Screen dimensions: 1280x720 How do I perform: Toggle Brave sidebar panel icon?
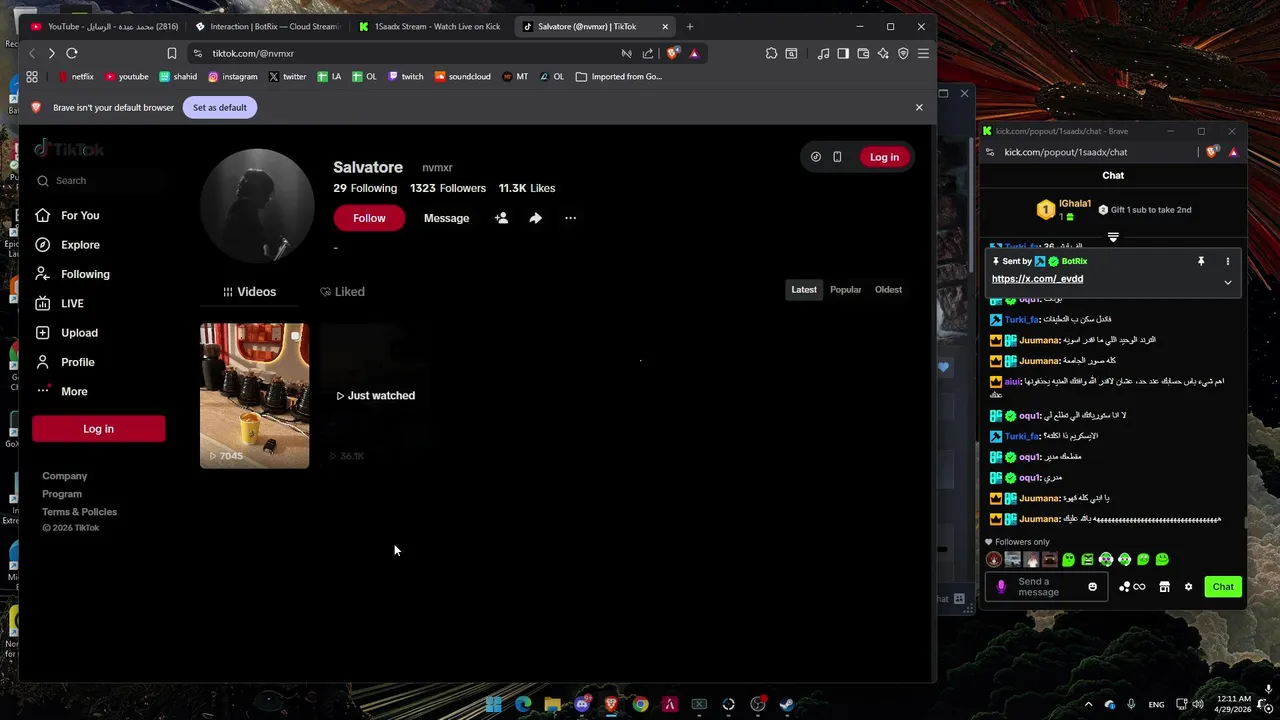[x=843, y=53]
